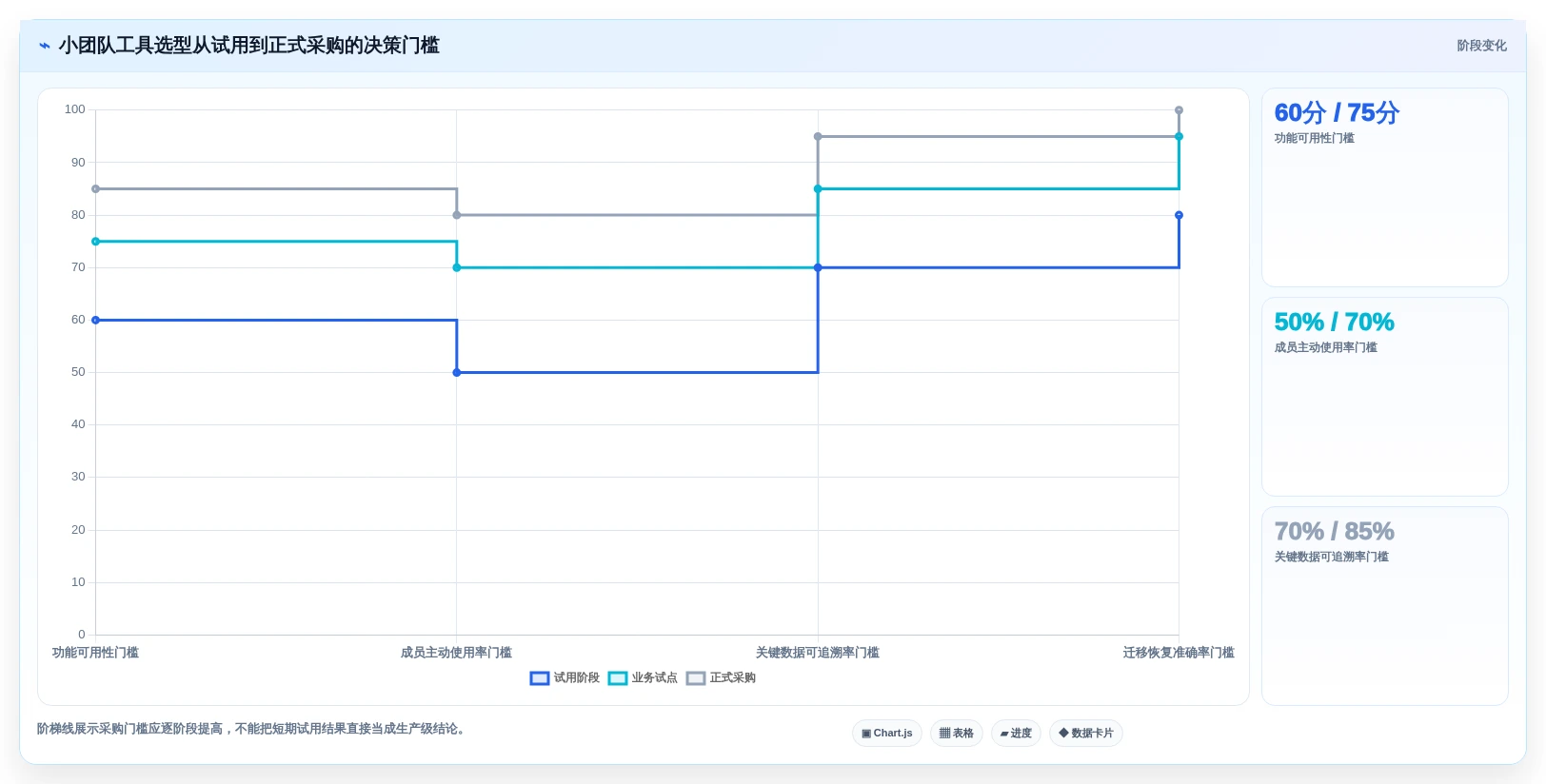
Task: Open the 50% / 70% data card
Action: tap(1385, 397)
